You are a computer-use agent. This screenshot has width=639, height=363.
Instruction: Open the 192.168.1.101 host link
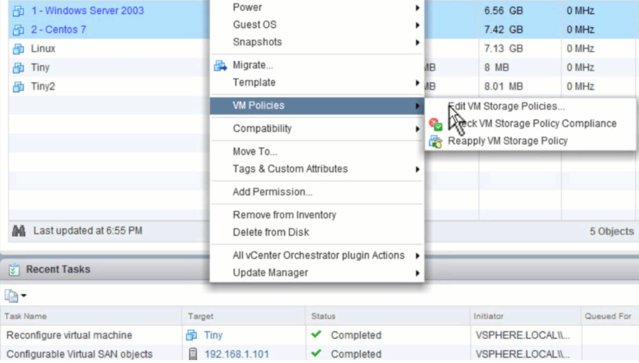tap(237, 354)
